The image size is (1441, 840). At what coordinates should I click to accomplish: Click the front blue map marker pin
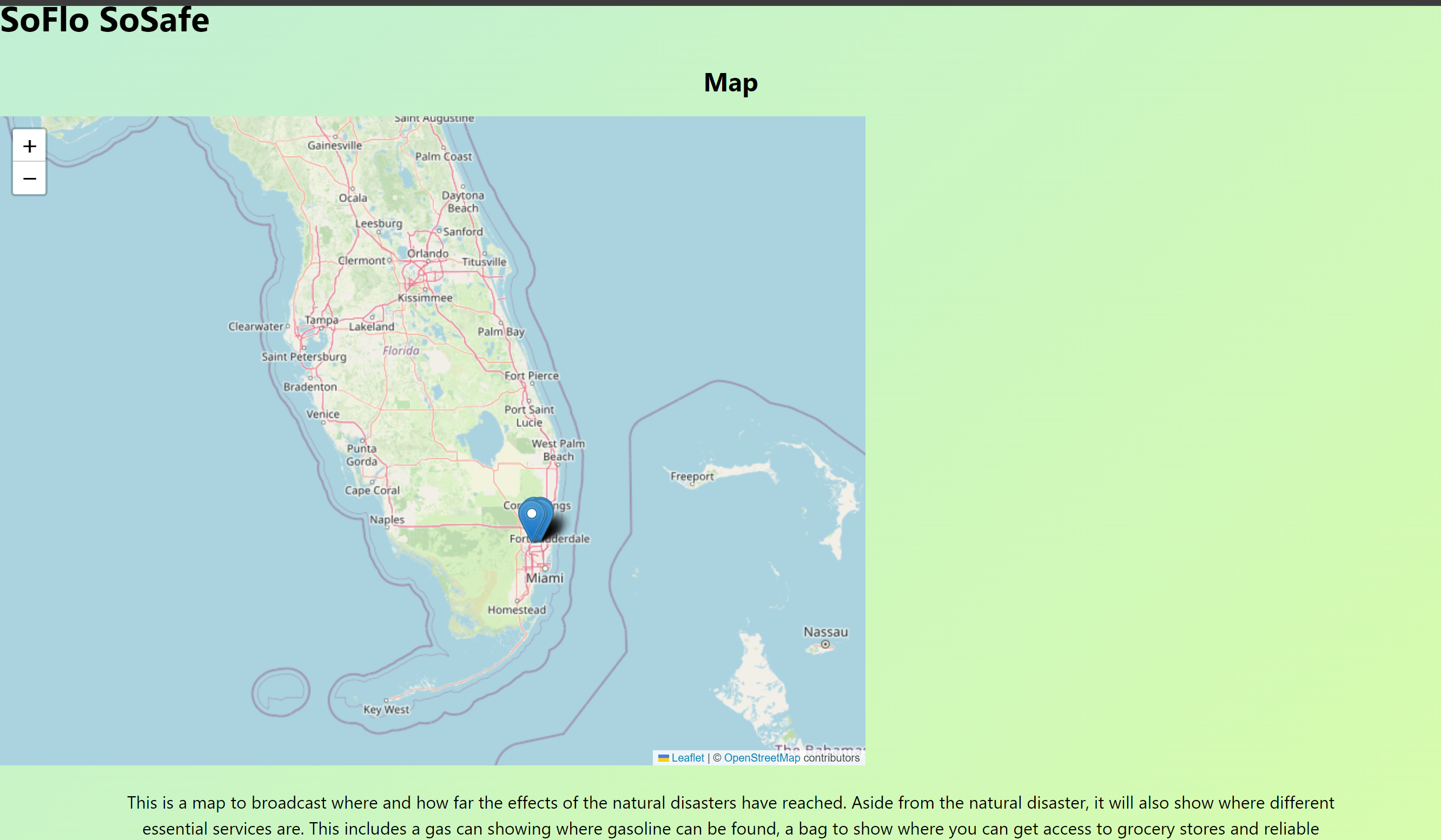point(531,519)
